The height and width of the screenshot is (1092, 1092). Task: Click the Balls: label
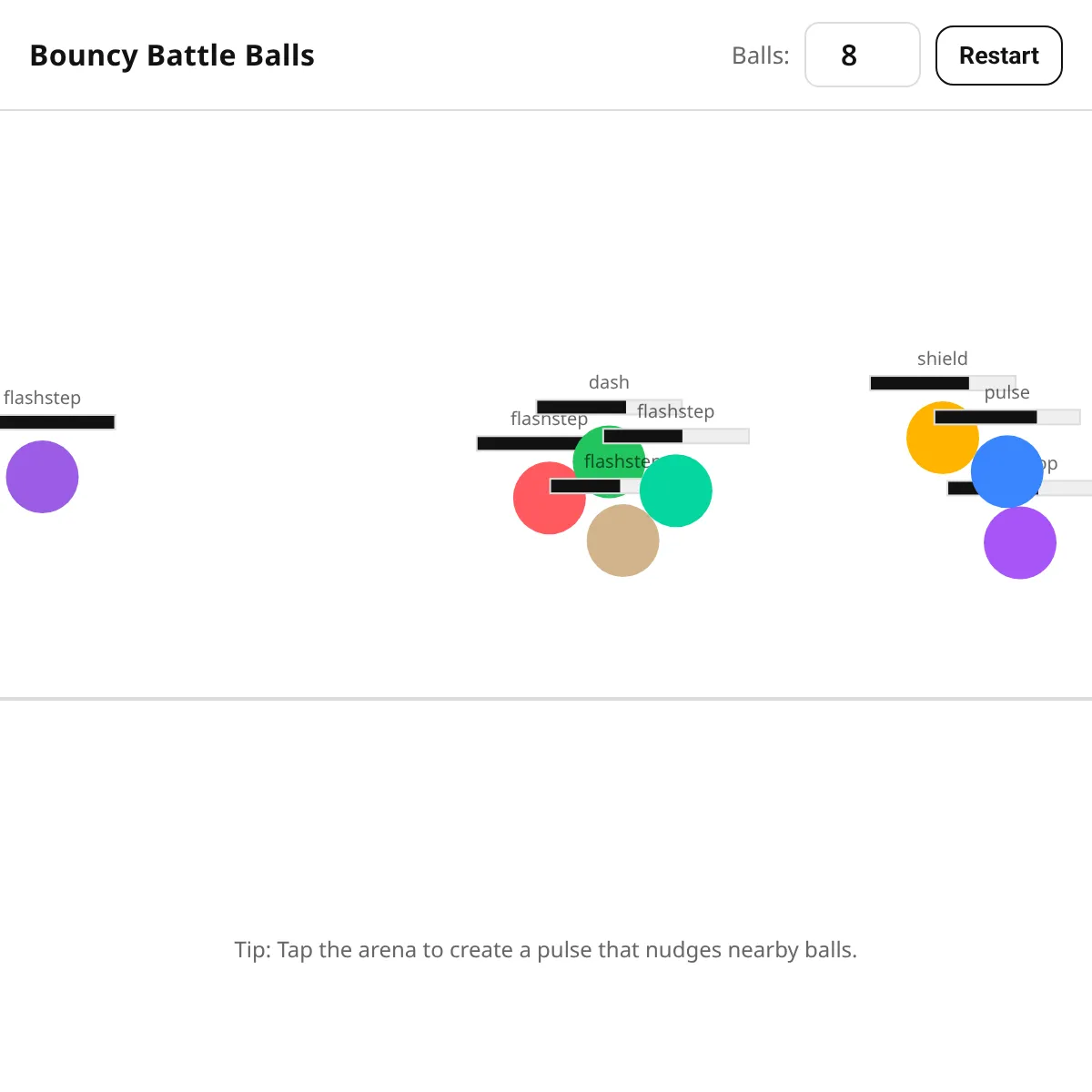pyautogui.click(x=761, y=56)
